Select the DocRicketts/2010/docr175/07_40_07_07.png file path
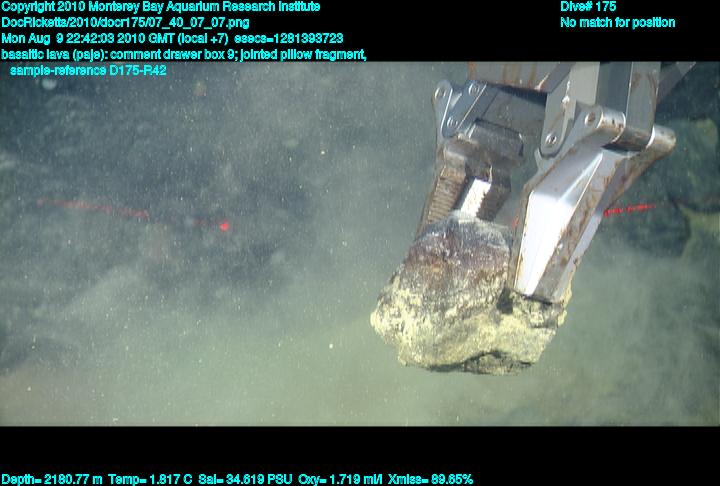Image resolution: width=720 pixels, height=486 pixels. (125, 23)
